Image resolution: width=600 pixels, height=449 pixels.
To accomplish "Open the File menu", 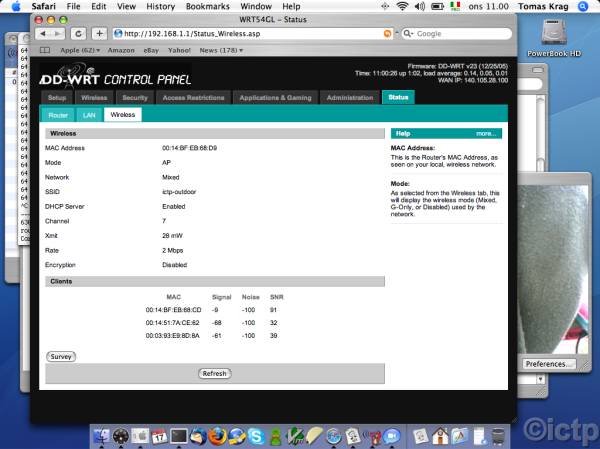I will click(x=73, y=6).
